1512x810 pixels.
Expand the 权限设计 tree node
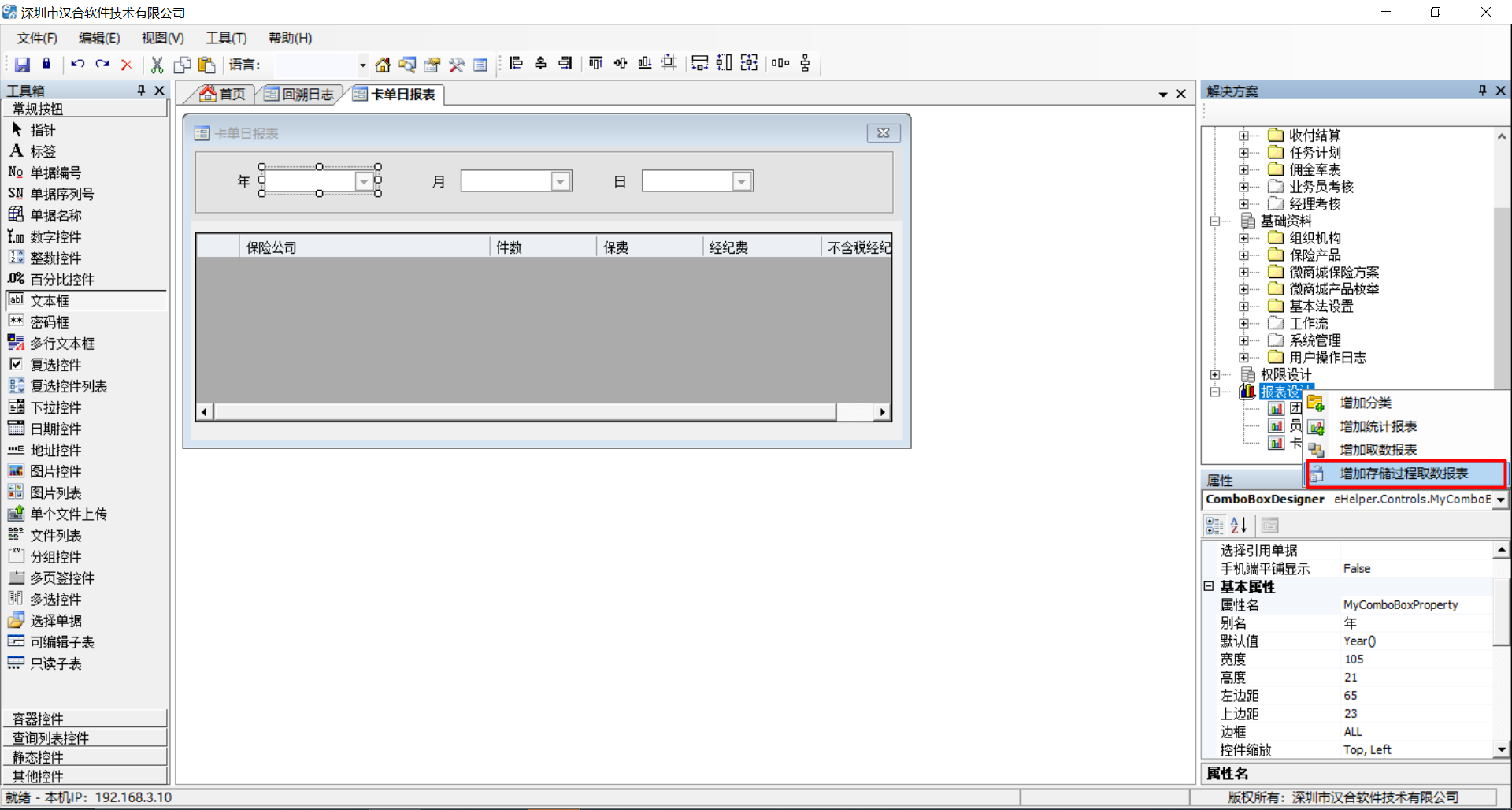point(1215,375)
